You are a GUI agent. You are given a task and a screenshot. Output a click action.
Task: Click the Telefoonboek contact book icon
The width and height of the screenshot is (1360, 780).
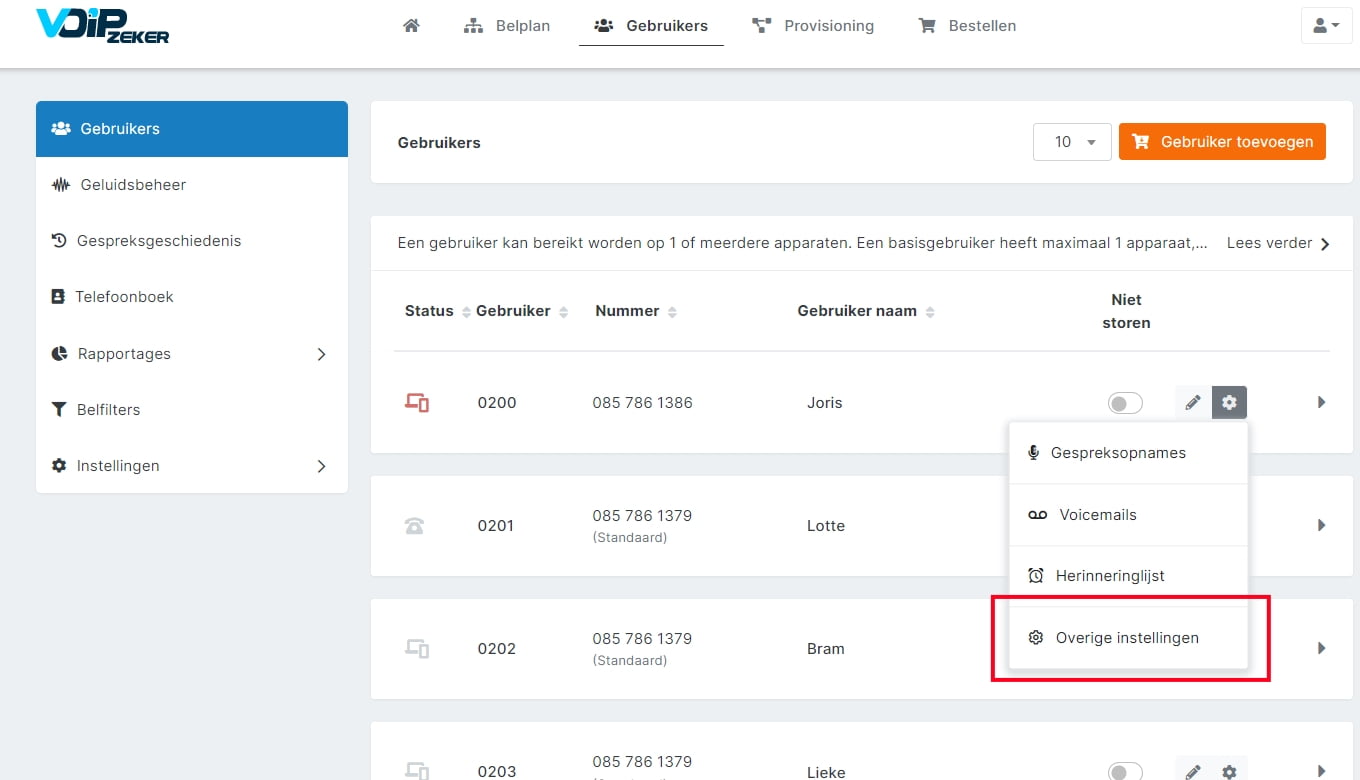[x=58, y=297]
